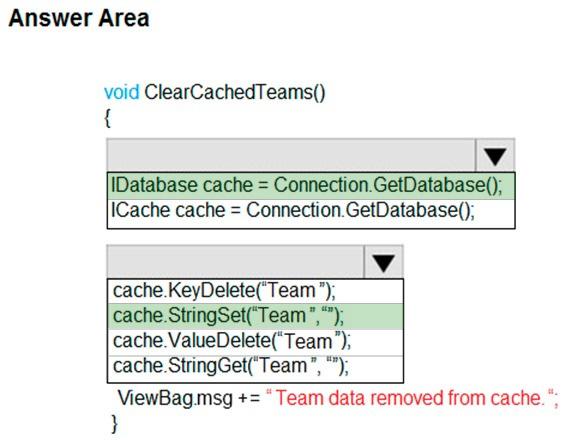Click the ViewBag.msg code text
This screenshot has width=566, height=440.
click(175, 399)
